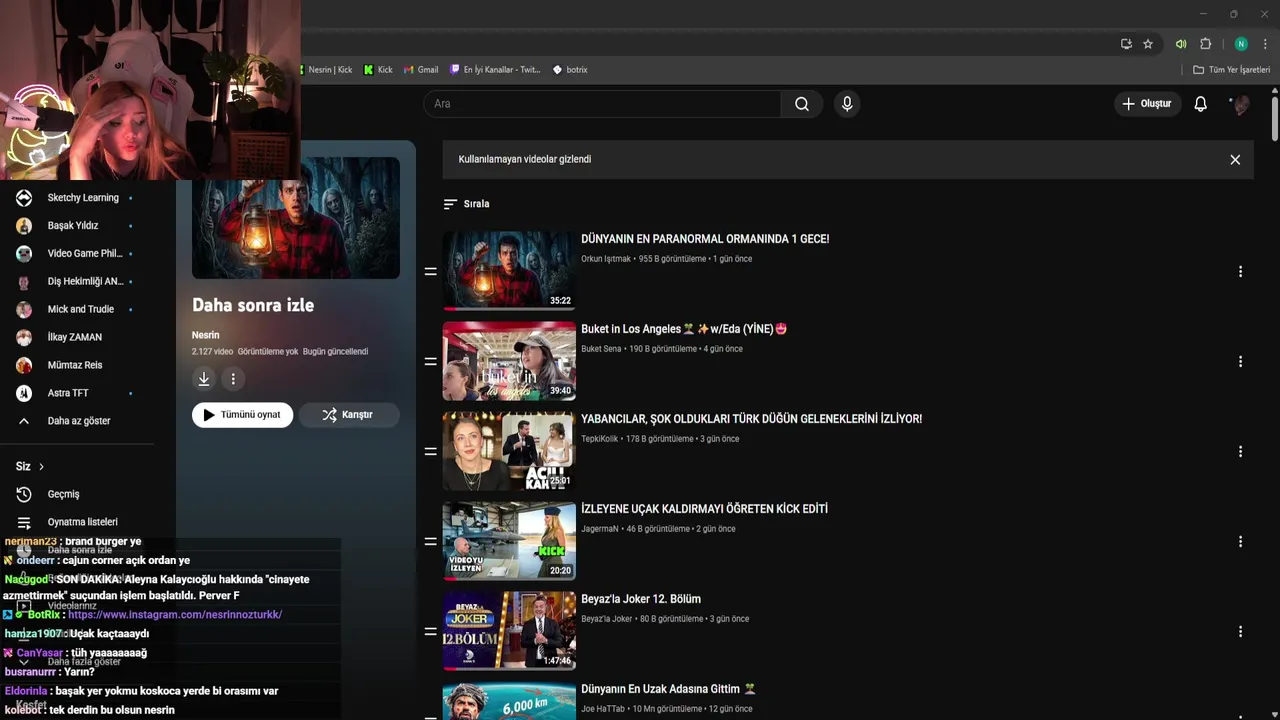This screenshot has width=1280, height=720.
Task: Open the Chrome profile N avatar
Action: pyautogui.click(x=1241, y=44)
